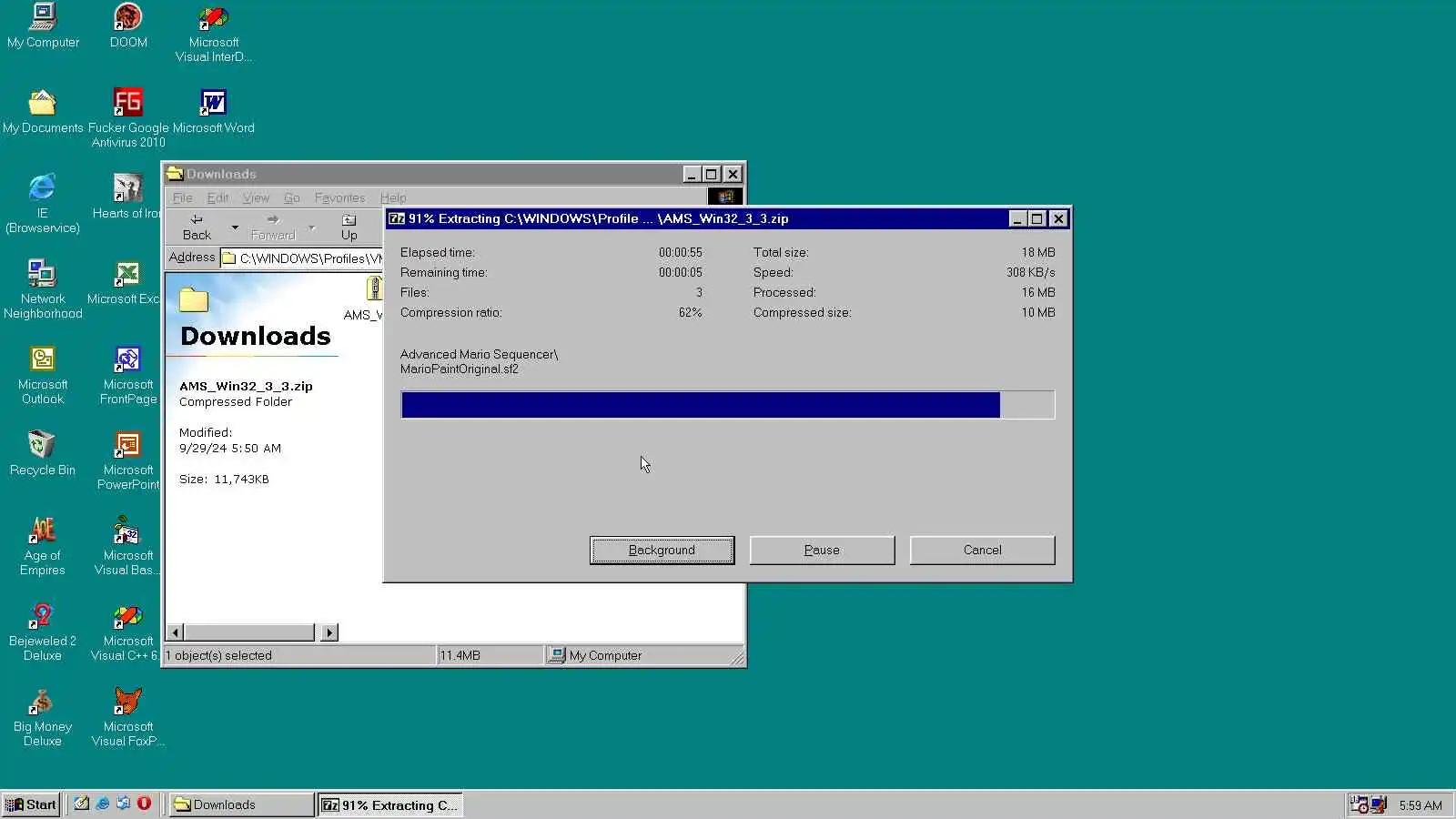Open the Microsoft Visual Basic shortcut
1456x819 pixels.
click(x=127, y=546)
